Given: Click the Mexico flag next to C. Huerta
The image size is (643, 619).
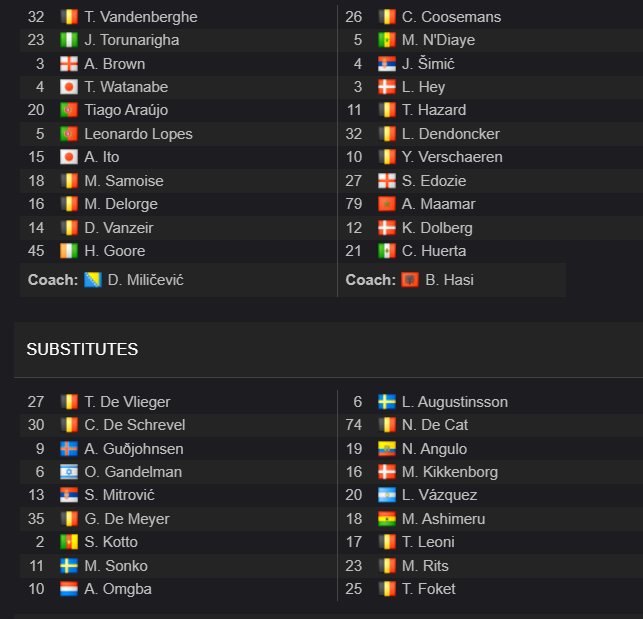Looking at the screenshot, I should point(387,251).
